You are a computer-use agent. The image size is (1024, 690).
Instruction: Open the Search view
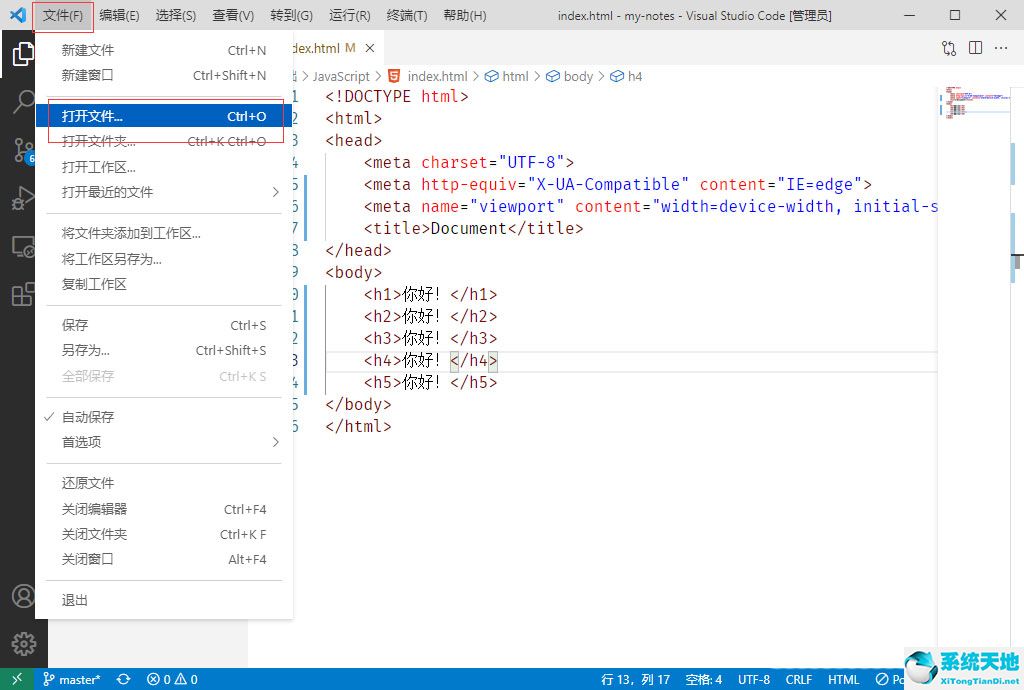(23, 100)
